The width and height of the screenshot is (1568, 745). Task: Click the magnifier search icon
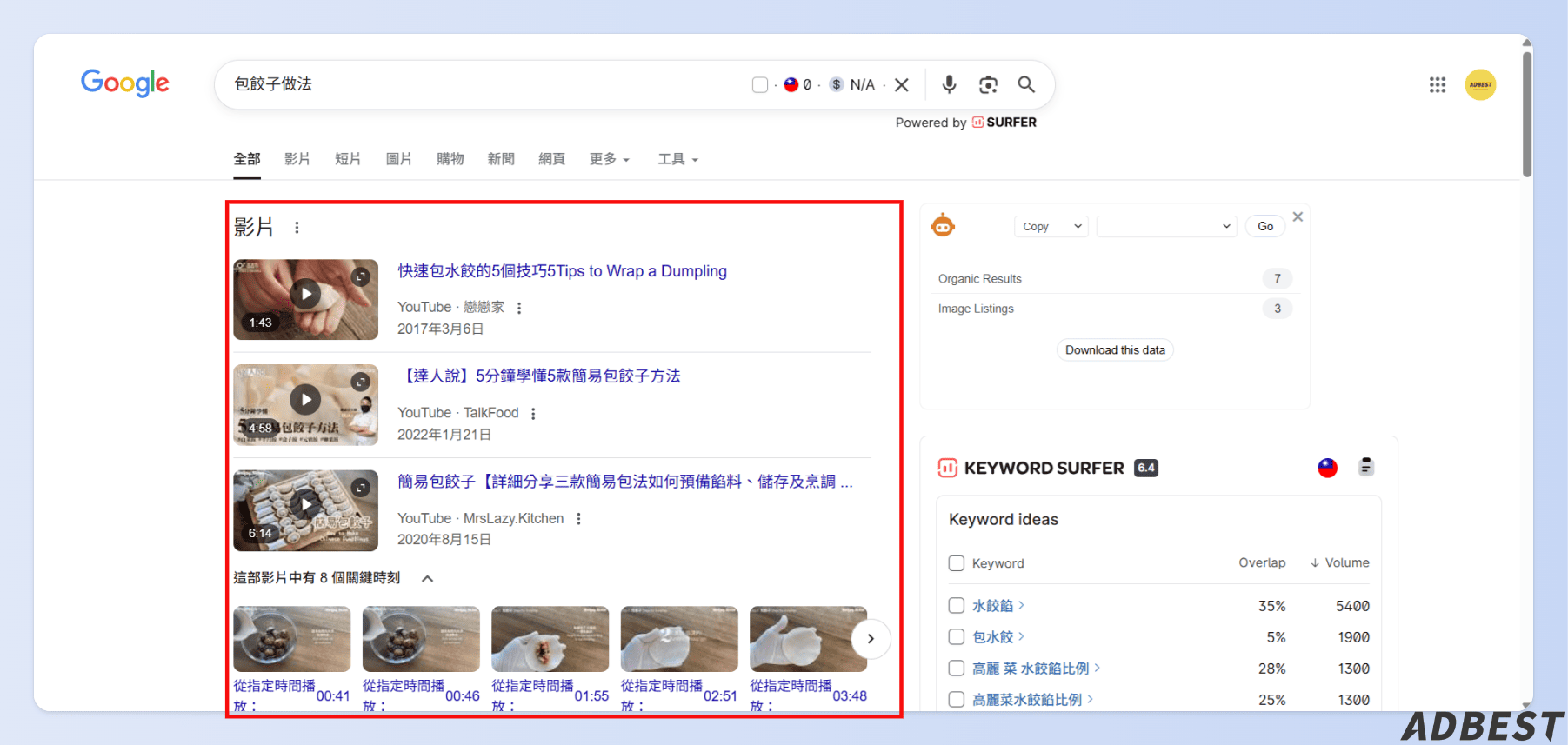pyautogui.click(x=1026, y=84)
